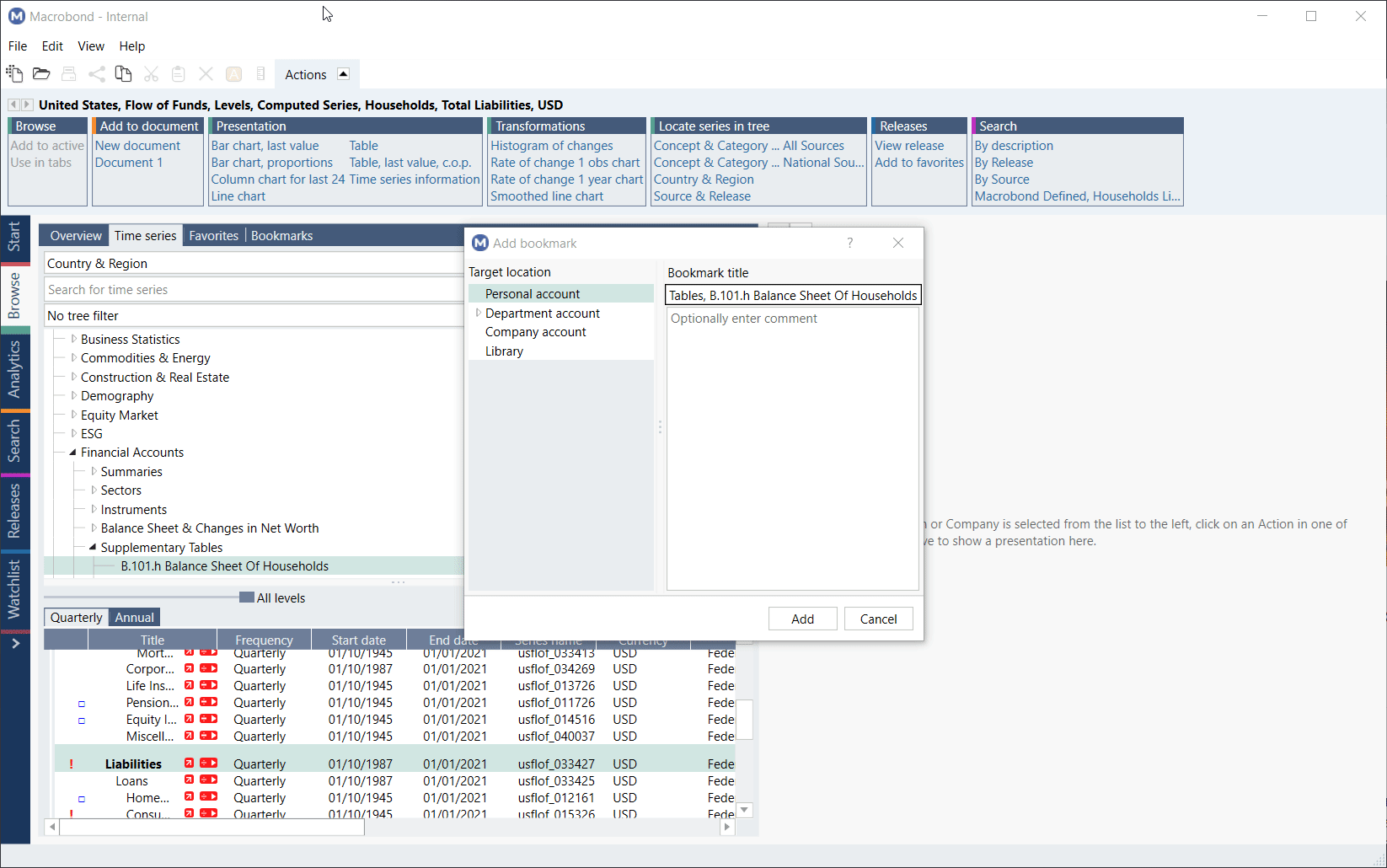Screen dimensions: 1387x868
Task: Click the Add button in the bookmark dialog
Action: point(802,619)
